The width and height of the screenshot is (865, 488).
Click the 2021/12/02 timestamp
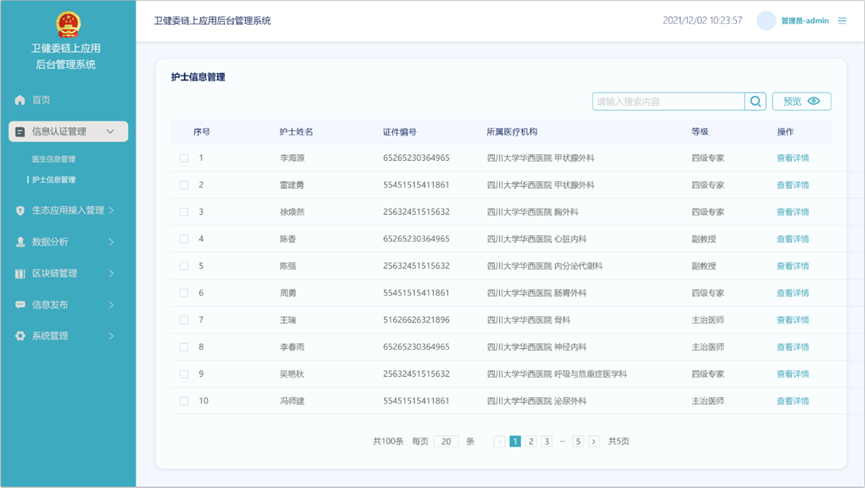tap(702, 20)
